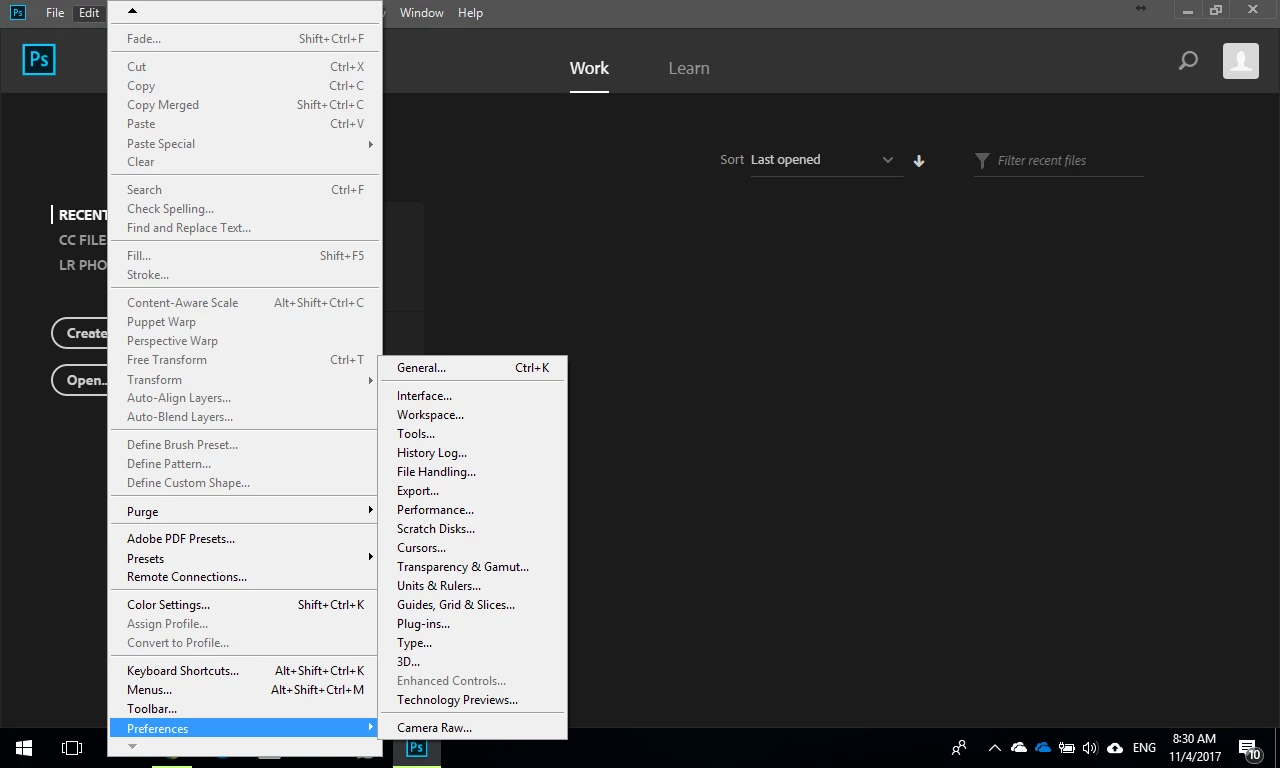Image resolution: width=1280 pixels, height=768 pixels.
Task: Open Technology Previews preferences
Action: coord(472,700)
